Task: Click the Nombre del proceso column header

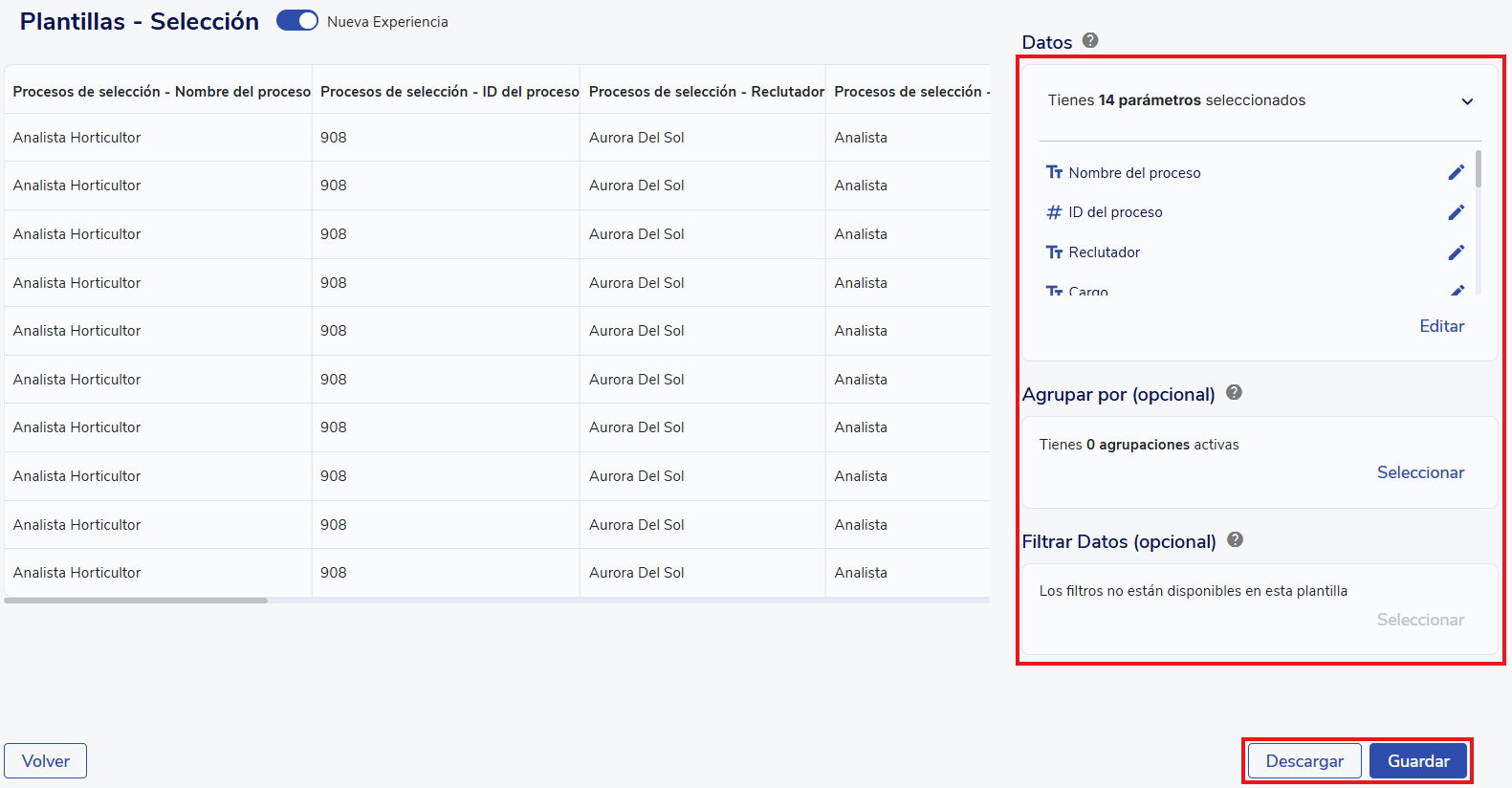Action: click(162, 92)
